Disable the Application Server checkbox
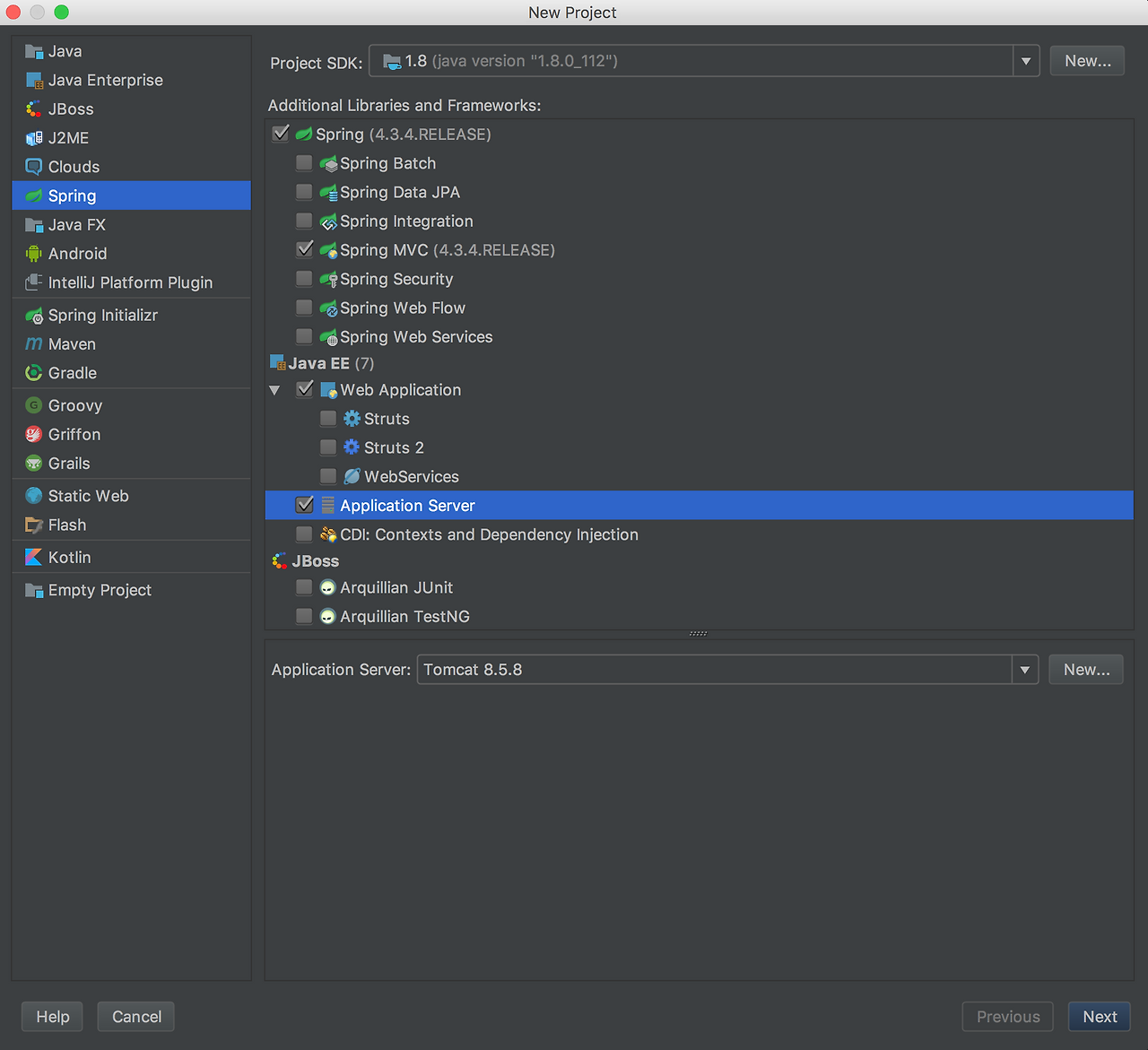This screenshot has width=1148, height=1050. (x=305, y=505)
